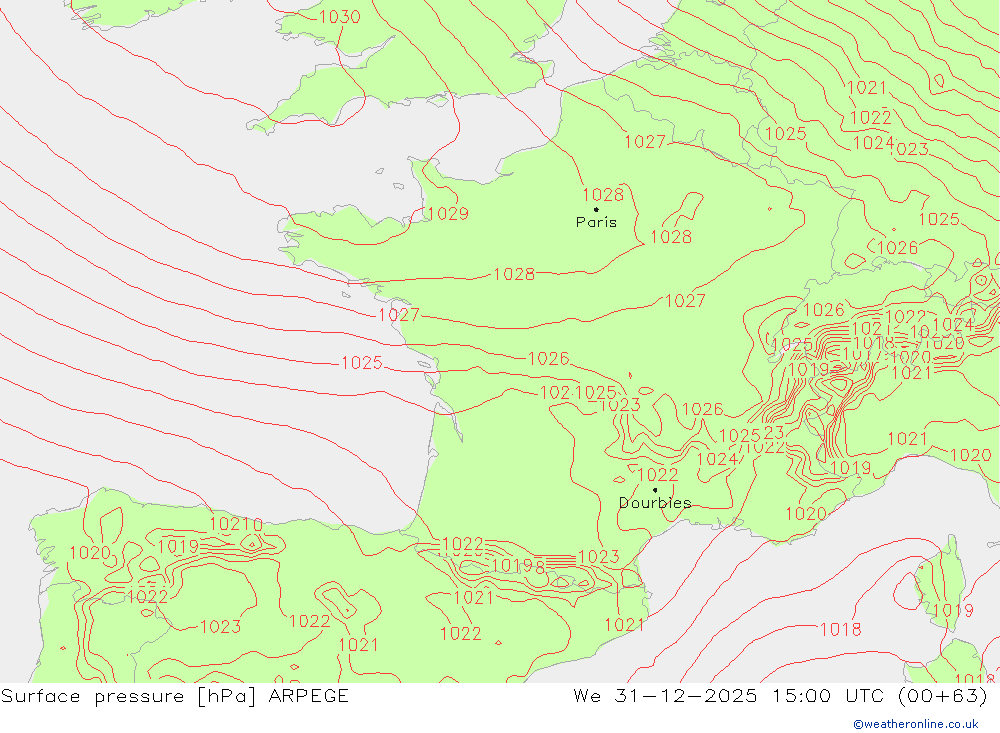Click the 1019 label near Corsica
The image size is (1000, 733).
pos(953,611)
